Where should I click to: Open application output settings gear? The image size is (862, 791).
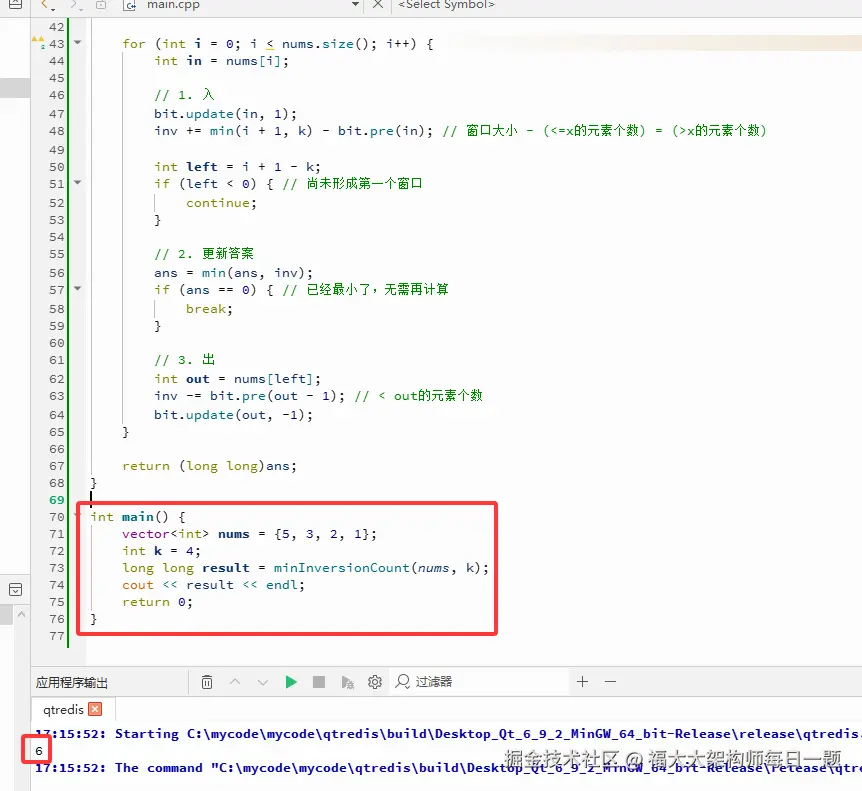point(375,682)
